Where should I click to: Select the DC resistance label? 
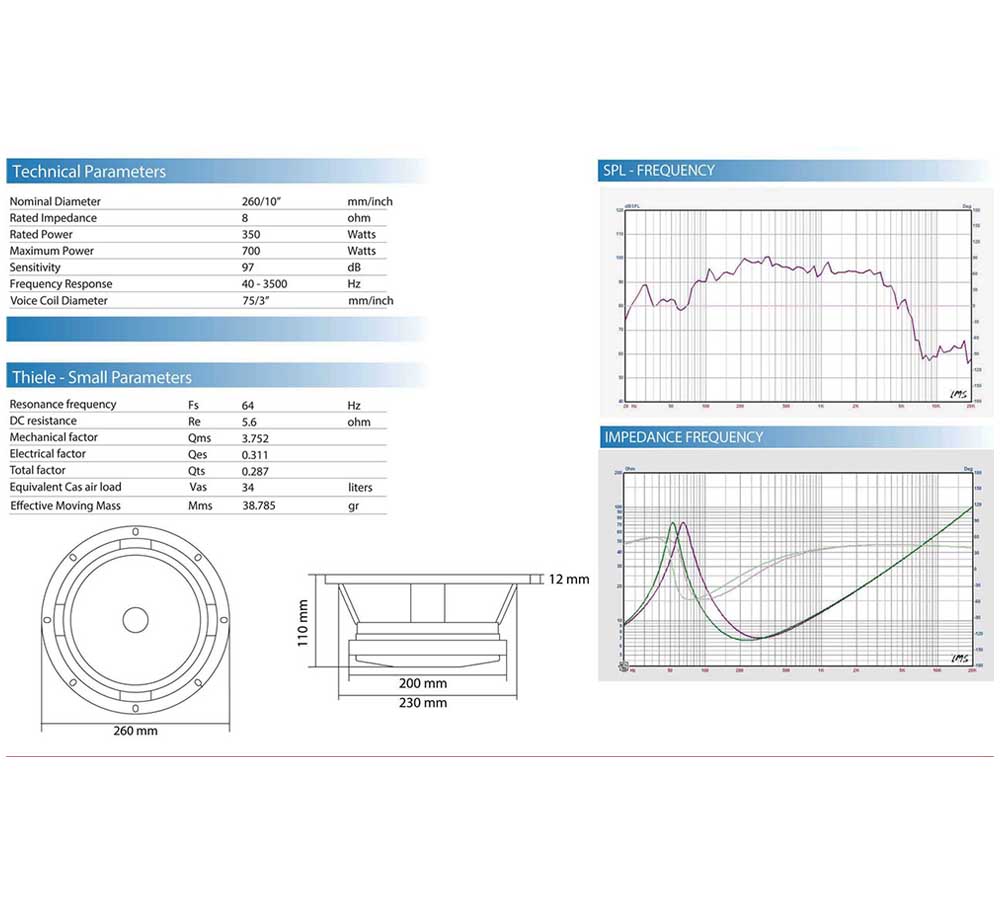pos(43,421)
